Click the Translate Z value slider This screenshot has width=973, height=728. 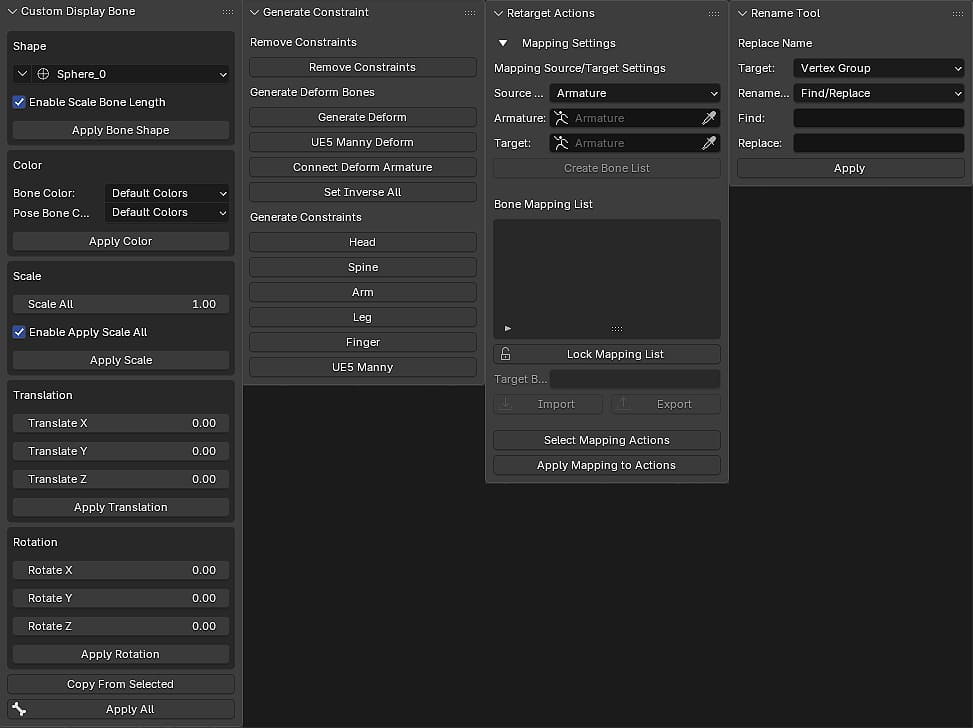[x=121, y=479]
